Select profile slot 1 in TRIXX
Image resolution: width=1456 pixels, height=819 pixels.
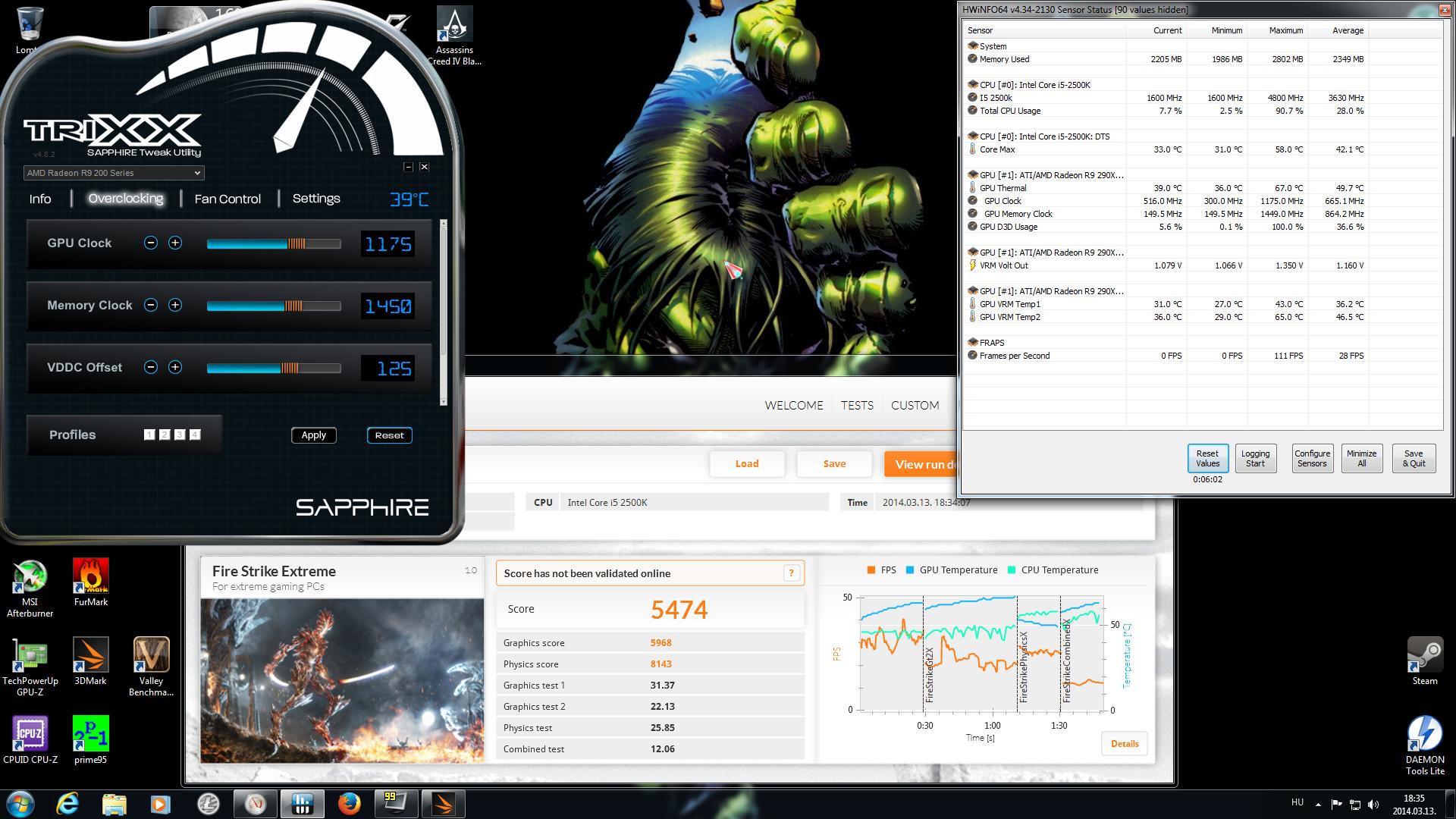point(149,435)
